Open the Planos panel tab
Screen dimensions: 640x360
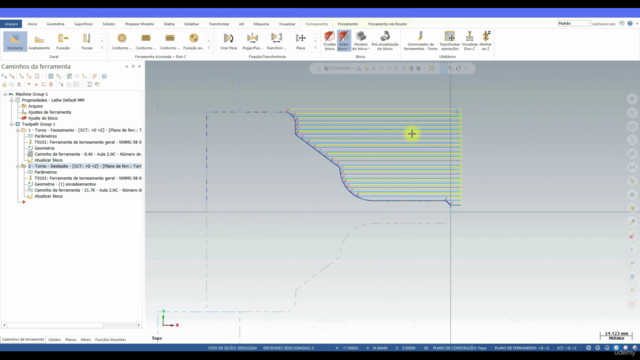point(71,340)
